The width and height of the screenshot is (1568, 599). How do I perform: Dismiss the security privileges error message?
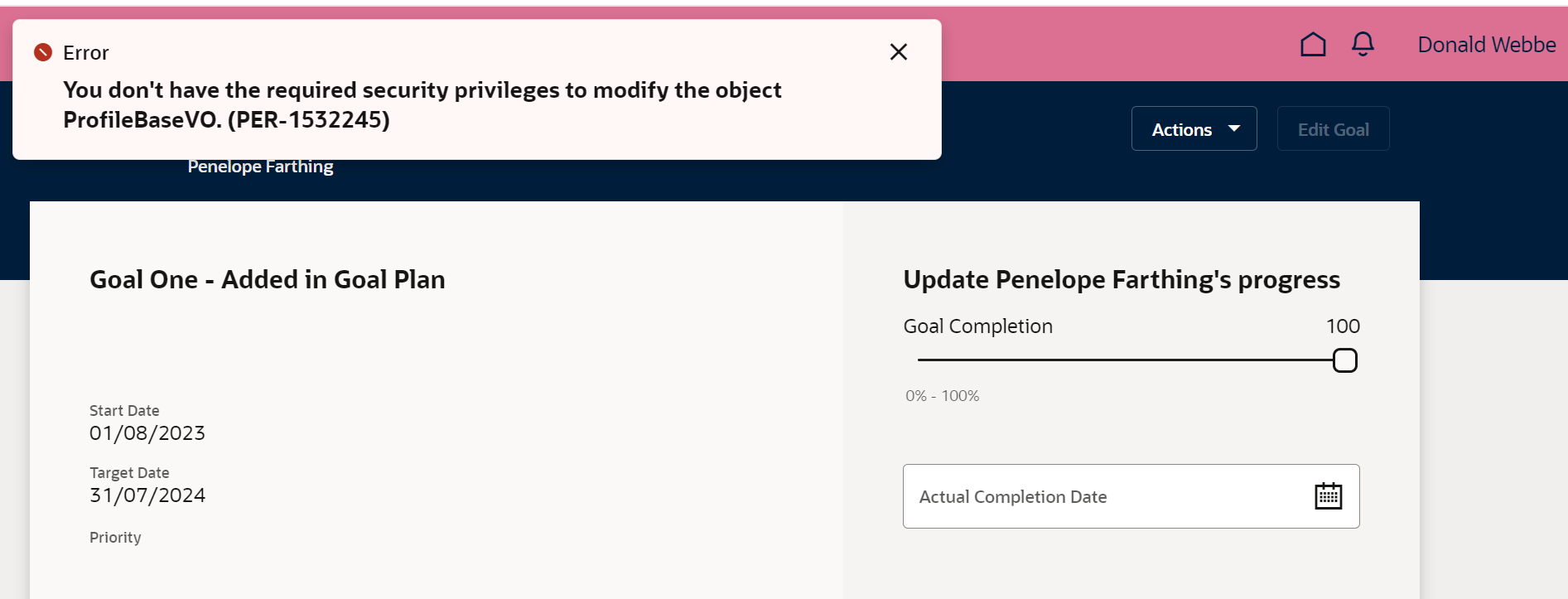pos(898,51)
